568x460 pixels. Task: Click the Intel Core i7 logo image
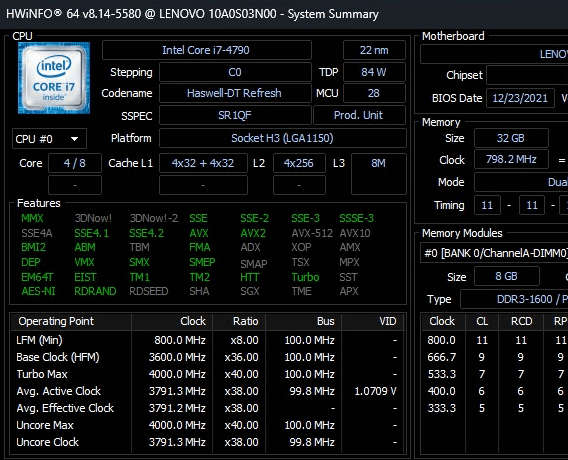[x=54, y=78]
